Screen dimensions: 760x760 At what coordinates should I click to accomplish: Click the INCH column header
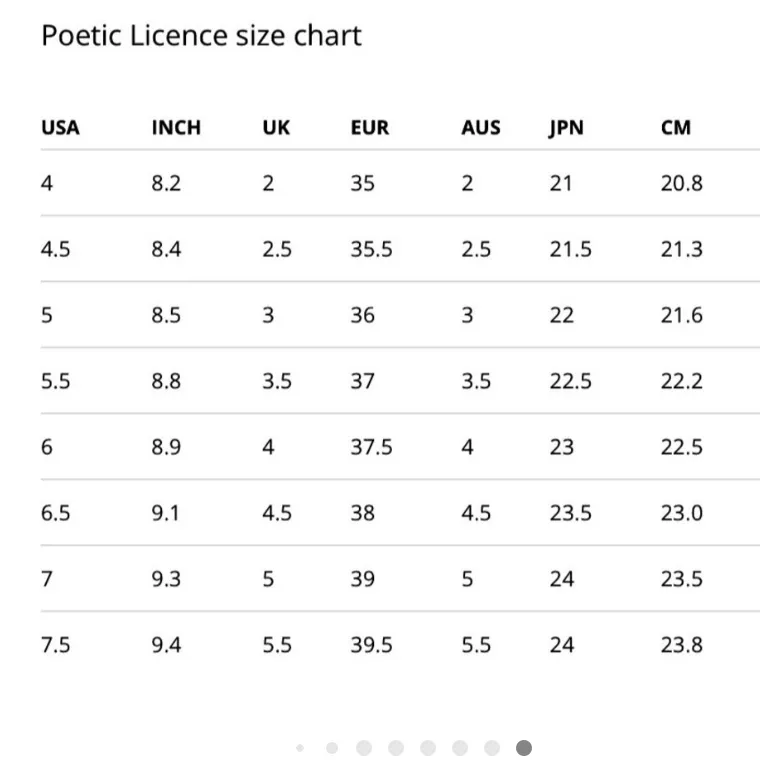click(176, 128)
